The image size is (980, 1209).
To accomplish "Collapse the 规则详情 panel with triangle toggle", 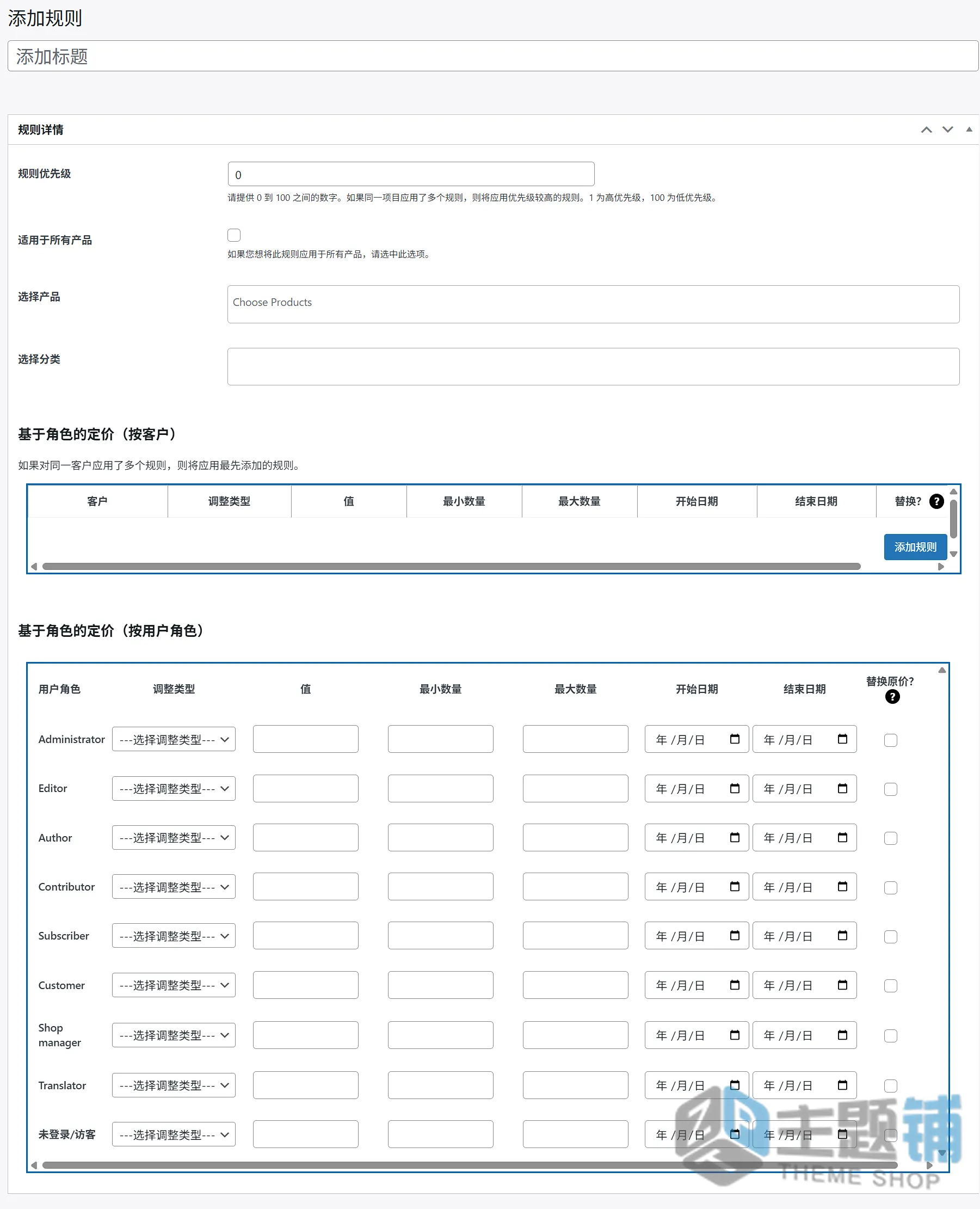I will pyautogui.click(x=969, y=130).
